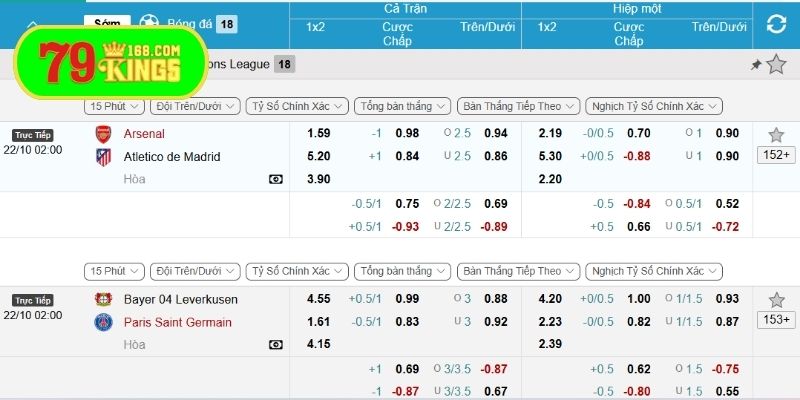Open first Tỷ Số Chính Xác dropdown
This screenshot has height=400, width=800.
click(x=298, y=105)
